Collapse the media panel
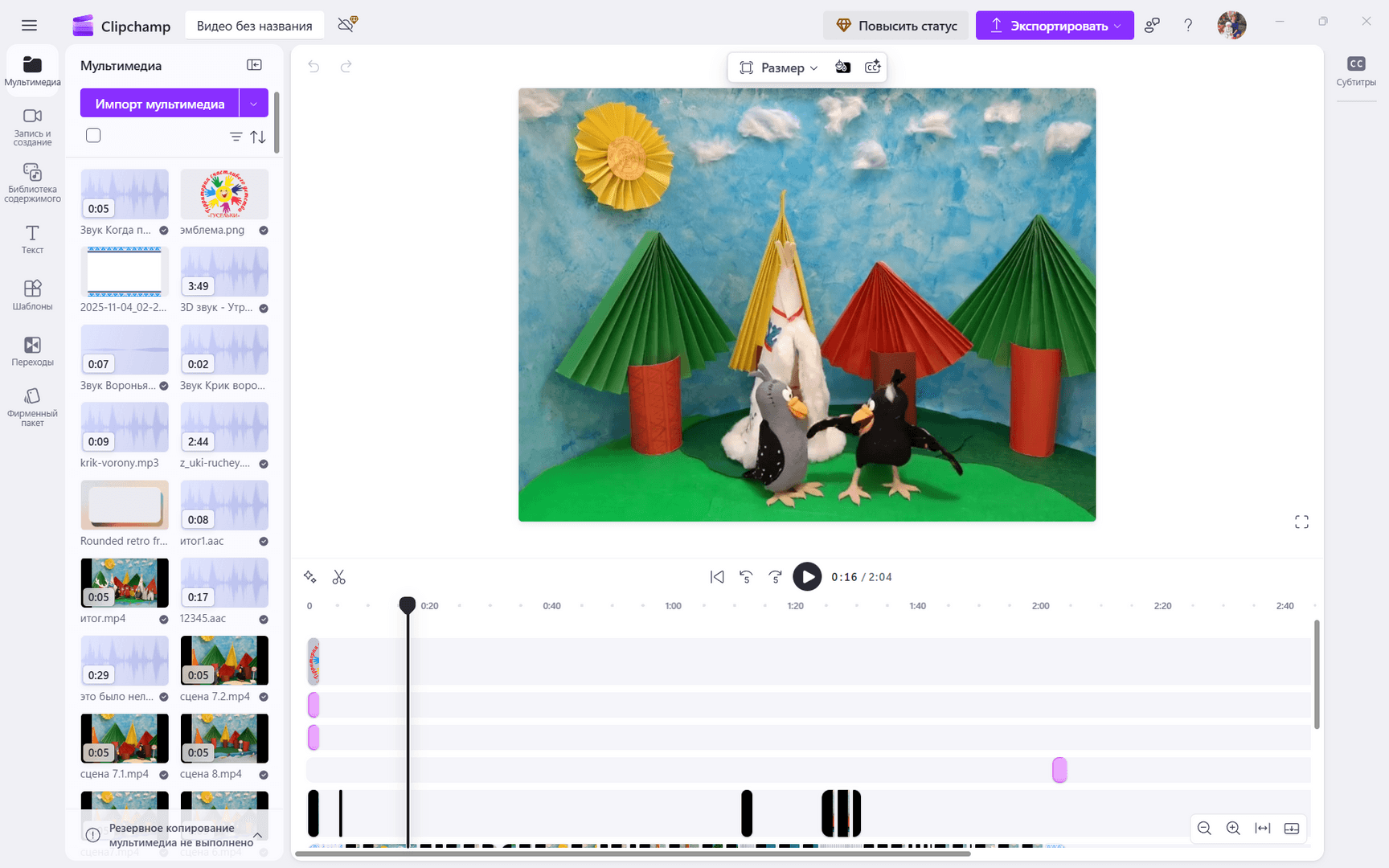The width and height of the screenshot is (1389, 868). click(254, 65)
